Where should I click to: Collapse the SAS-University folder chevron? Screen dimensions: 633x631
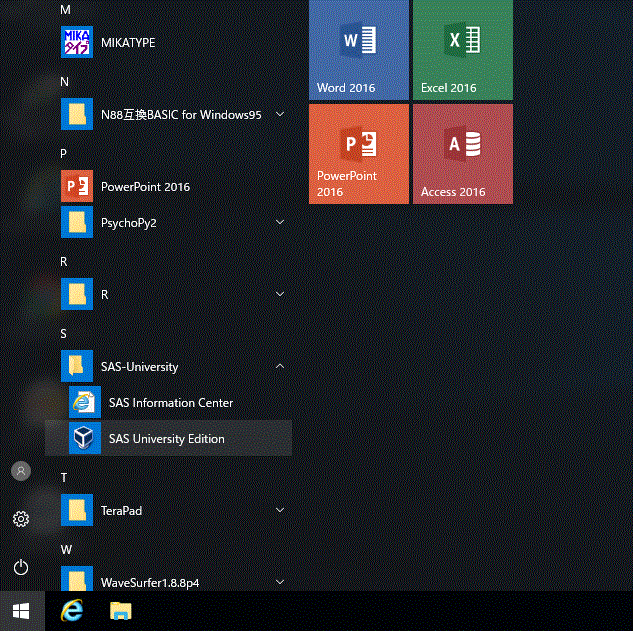[x=280, y=366]
